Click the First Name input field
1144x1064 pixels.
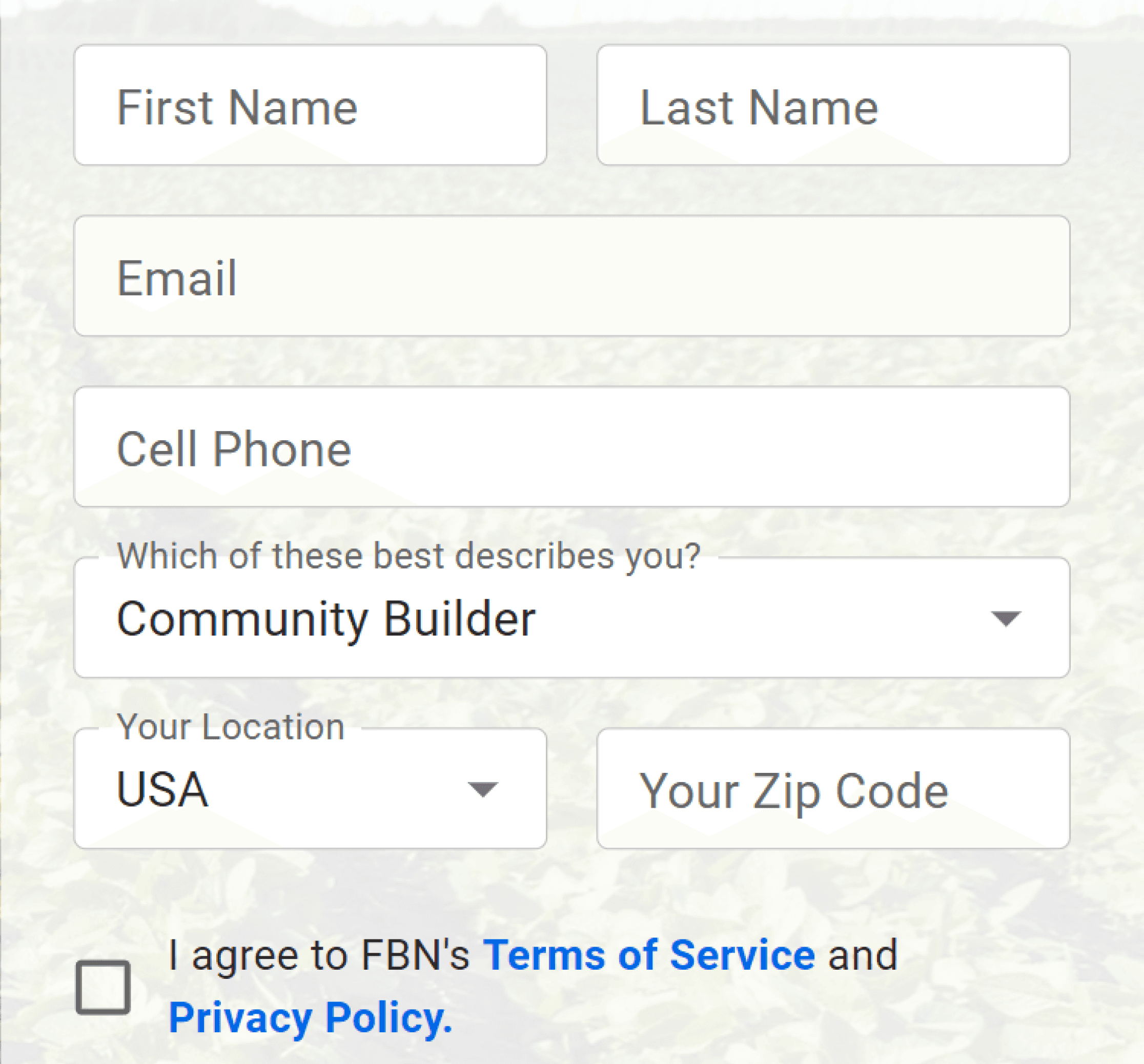point(310,105)
